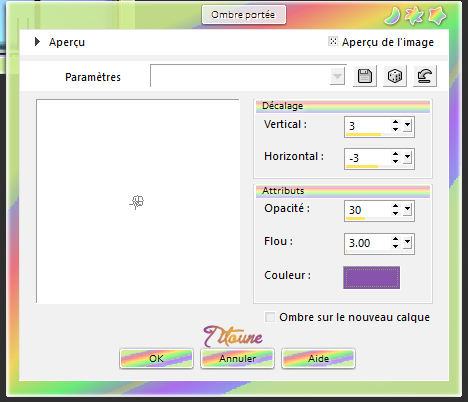
Task: Open the Opacité value slider popup
Action: coord(407,210)
